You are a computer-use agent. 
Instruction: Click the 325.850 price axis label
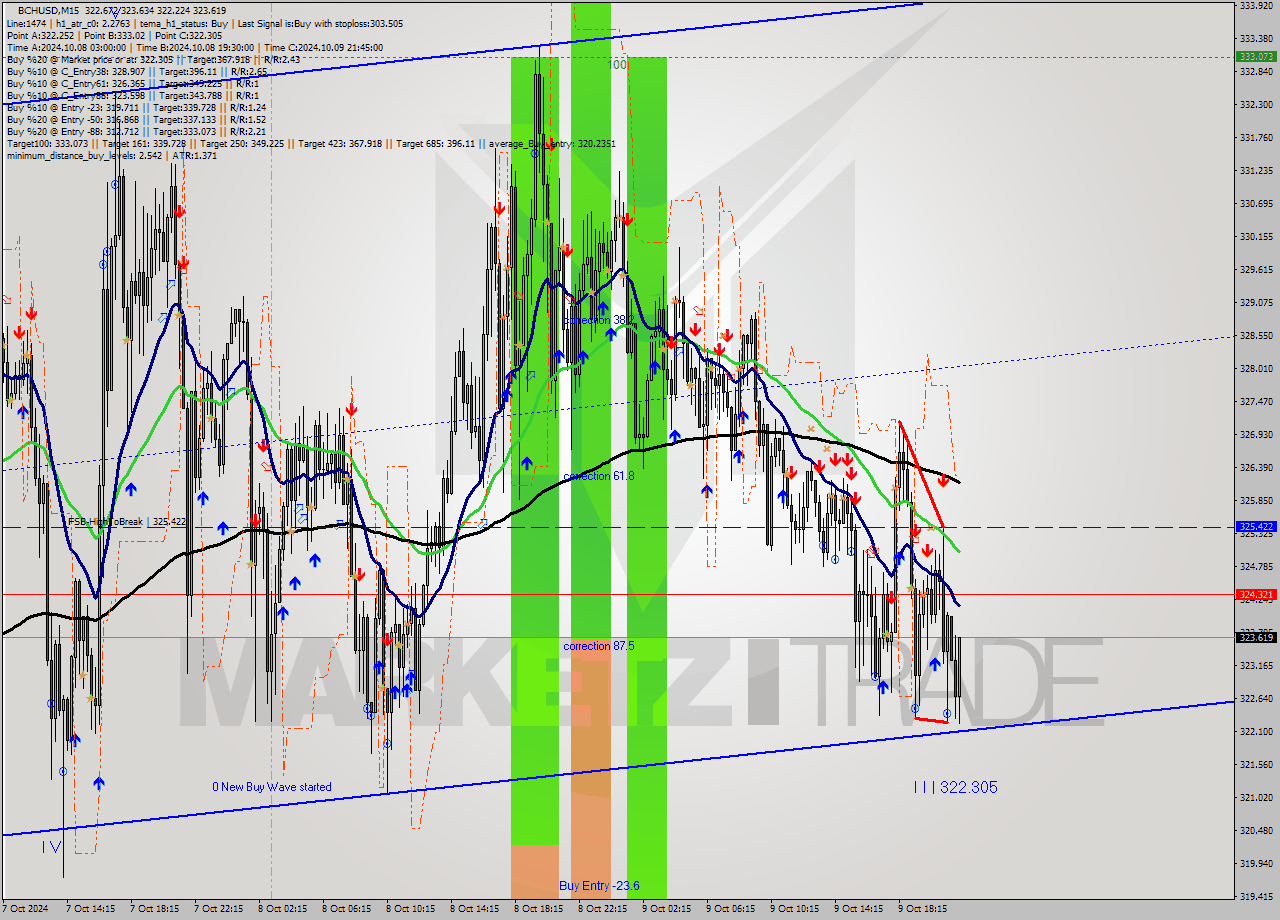[x=1255, y=500]
